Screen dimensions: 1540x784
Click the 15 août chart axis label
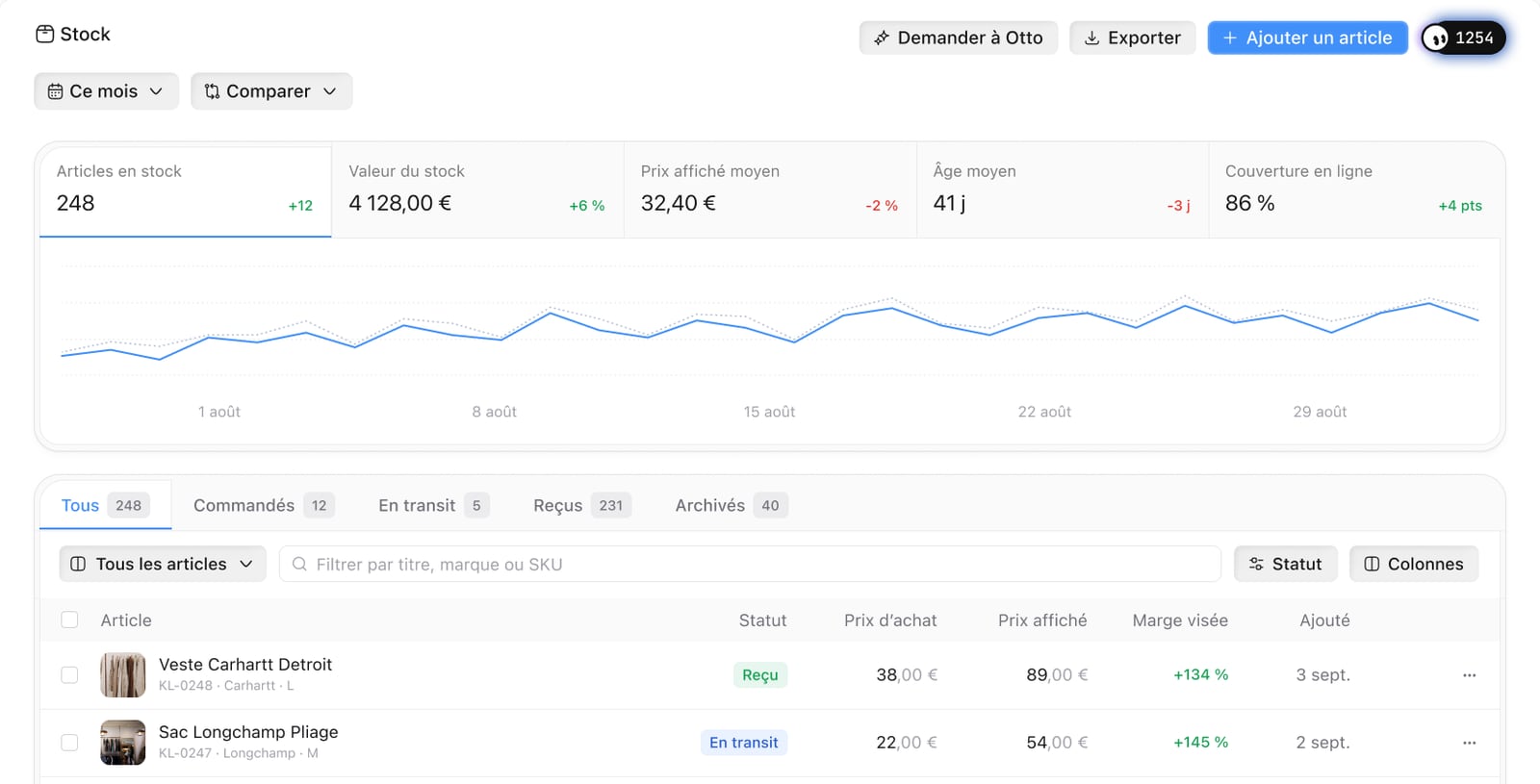click(x=769, y=412)
